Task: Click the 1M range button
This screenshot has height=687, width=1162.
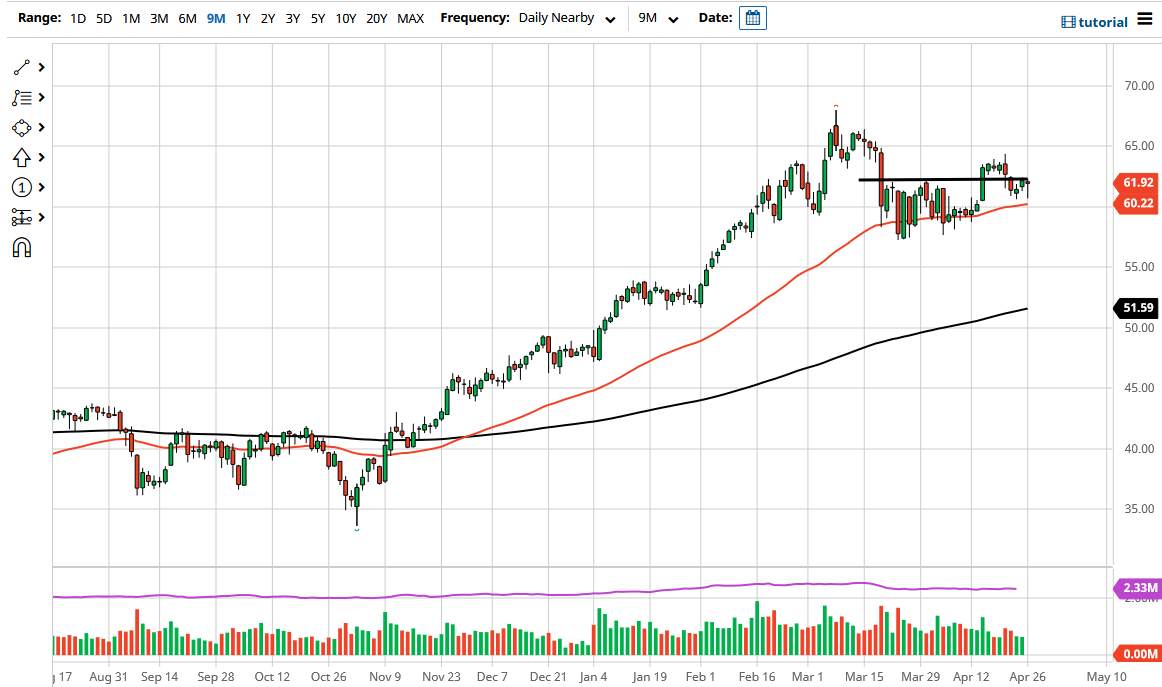Action: tap(130, 18)
